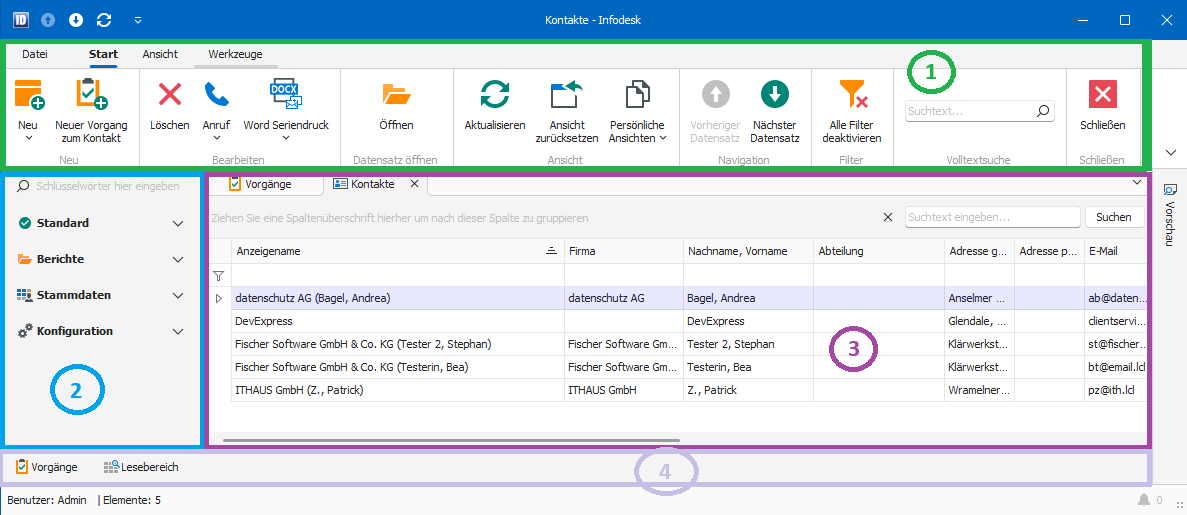Refresh the list with Aktualisieren

(x=495, y=94)
